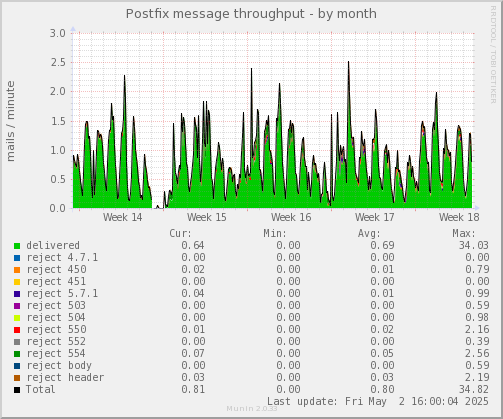Click the dark green reject 554 swatch
This screenshot has width=503, height=419.
coord(17,354)
